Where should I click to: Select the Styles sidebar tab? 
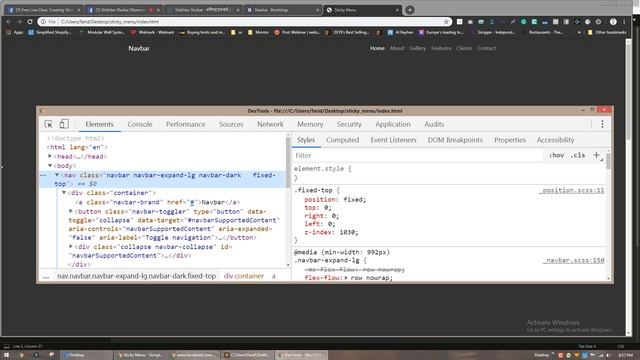306,140
